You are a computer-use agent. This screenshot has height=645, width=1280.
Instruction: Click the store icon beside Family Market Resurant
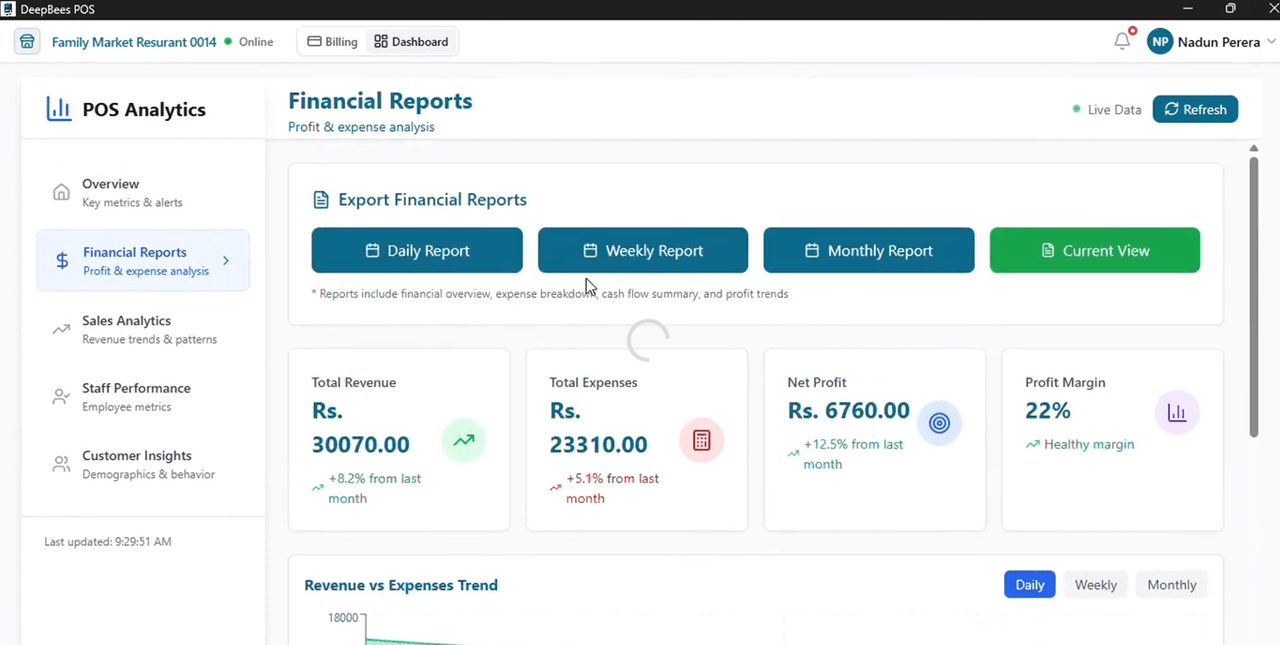pyautogui.click(x=27, y=42)
